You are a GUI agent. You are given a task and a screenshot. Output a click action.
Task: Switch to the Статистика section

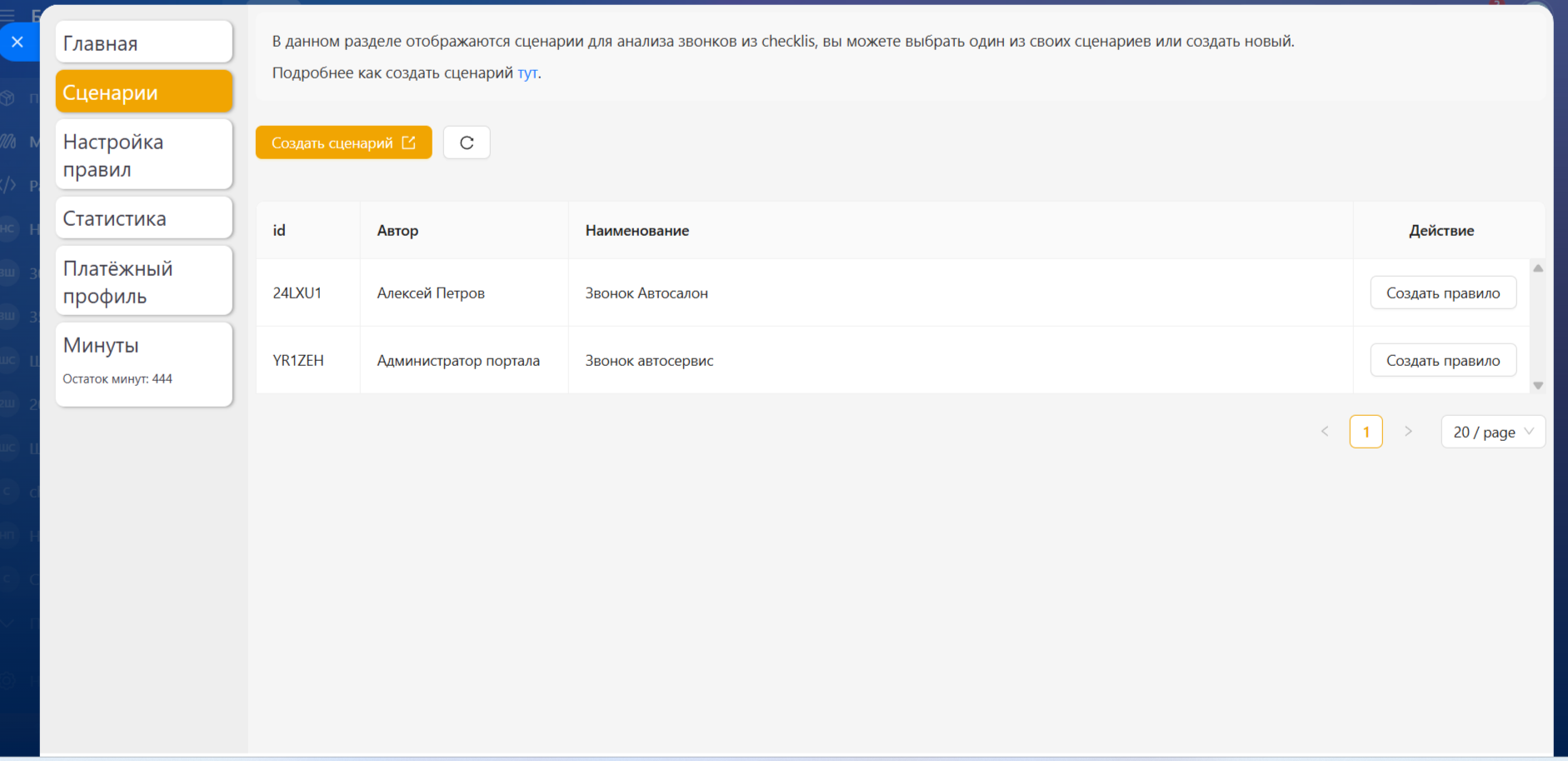coord(143,218)
